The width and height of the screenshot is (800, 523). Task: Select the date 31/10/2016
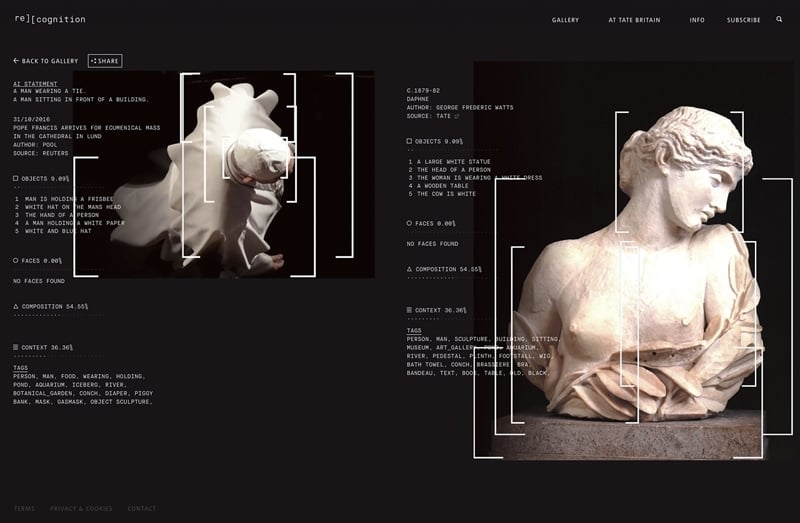pyautogui.click(x=32, y=119)
